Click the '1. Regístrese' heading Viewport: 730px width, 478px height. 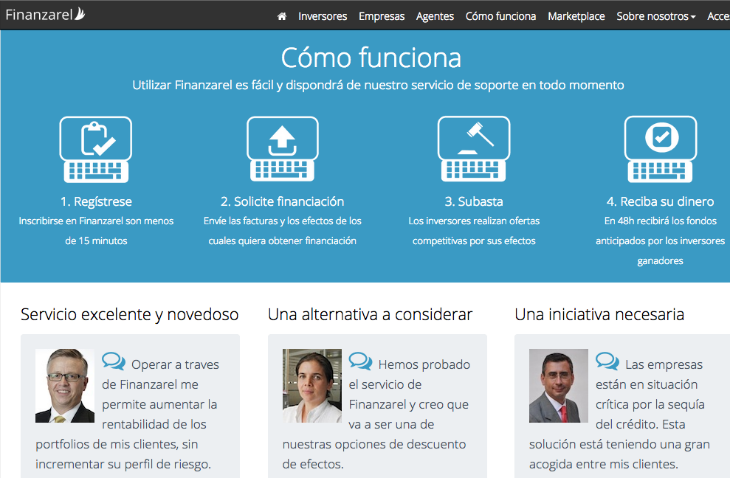point(96,202)
